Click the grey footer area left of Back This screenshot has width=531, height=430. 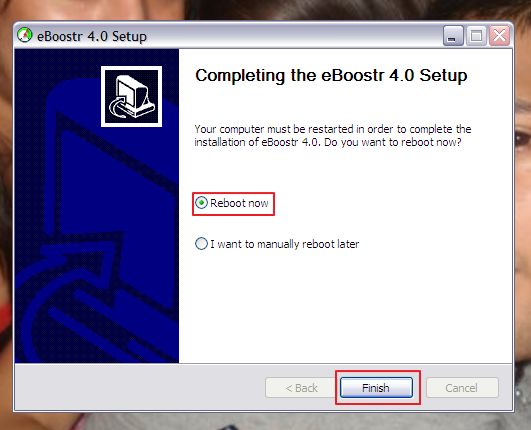pos(139,387)
